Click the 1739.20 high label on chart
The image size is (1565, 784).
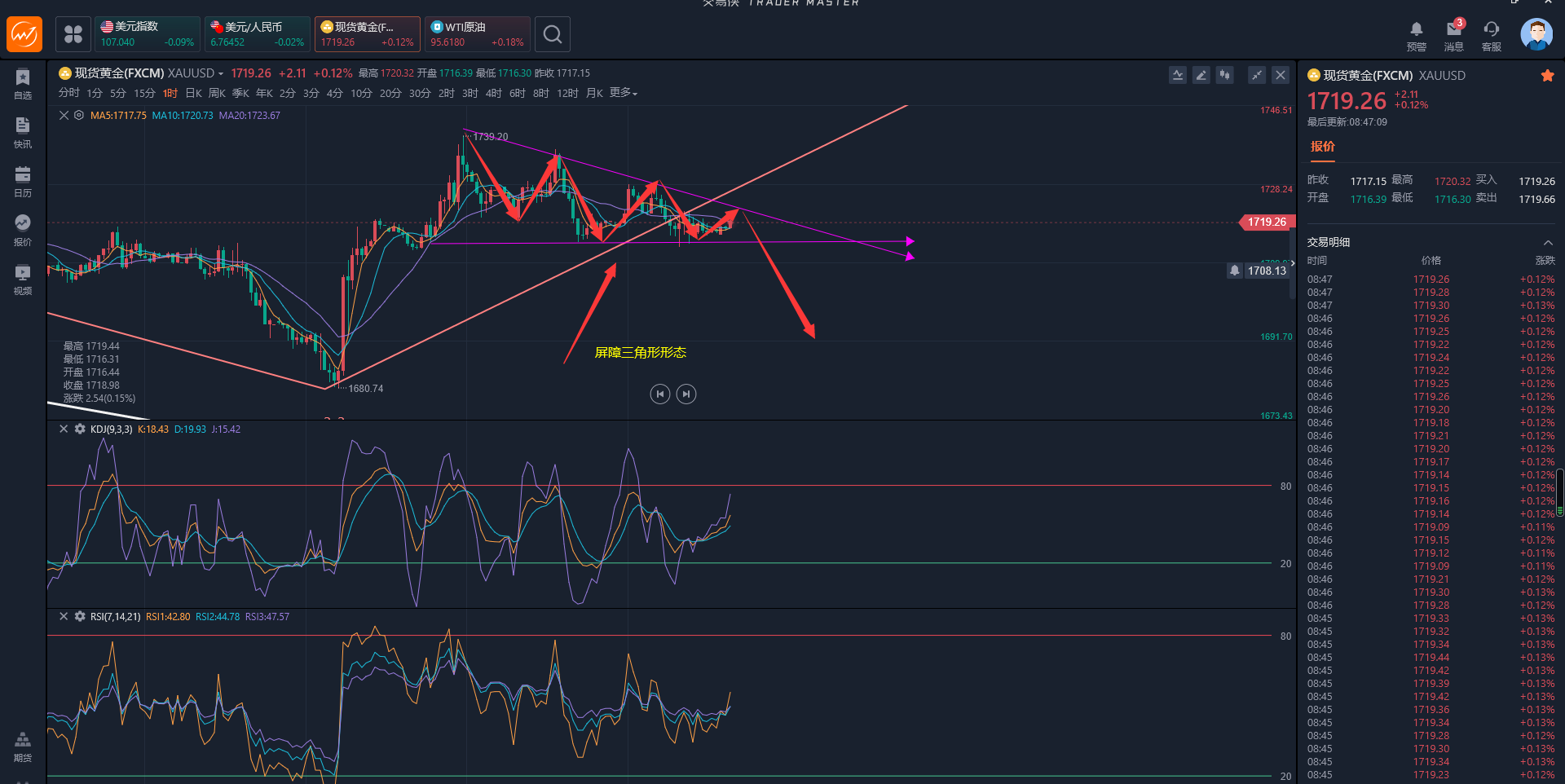[x=491, y=136]
